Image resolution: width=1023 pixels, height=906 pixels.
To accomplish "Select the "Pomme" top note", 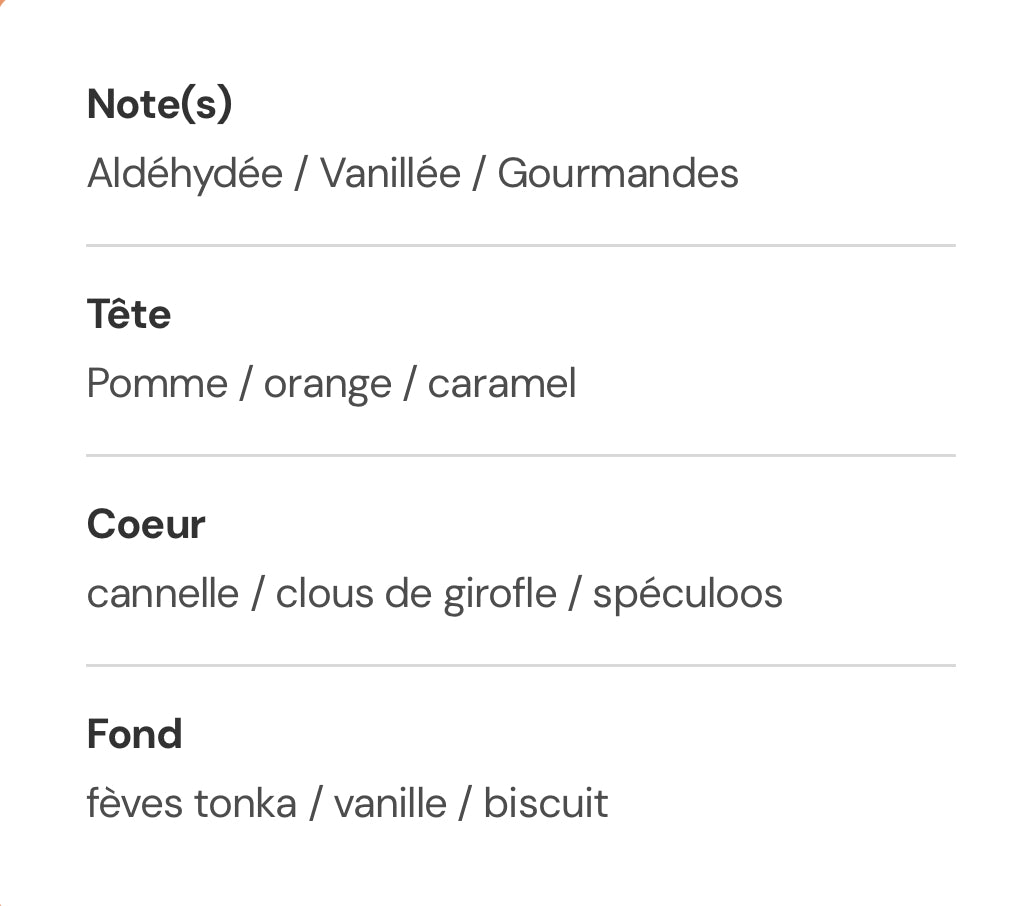I will 157,384.
